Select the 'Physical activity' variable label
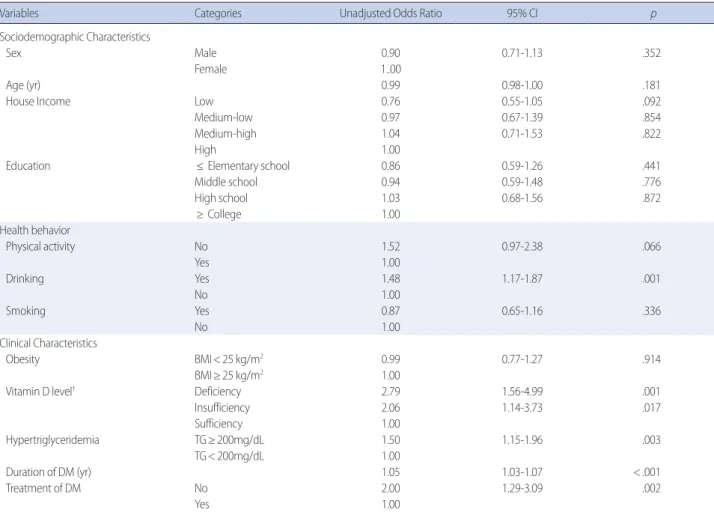Image resolution: width=714 pixels, height=515 pixels. point(41,246)
